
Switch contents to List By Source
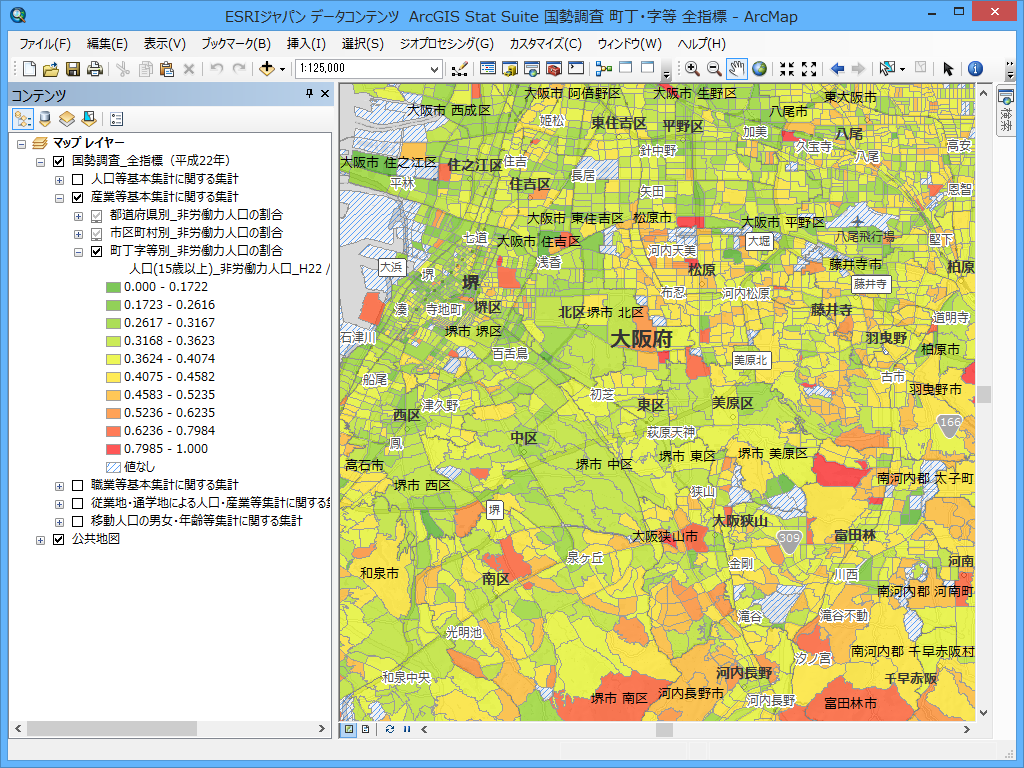click(45, 119)
